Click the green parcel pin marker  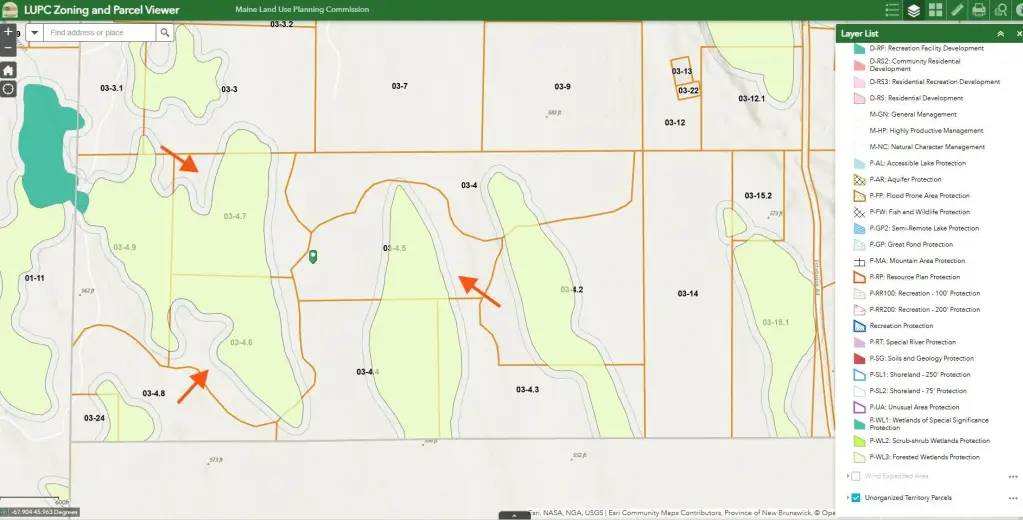[313, 257]
